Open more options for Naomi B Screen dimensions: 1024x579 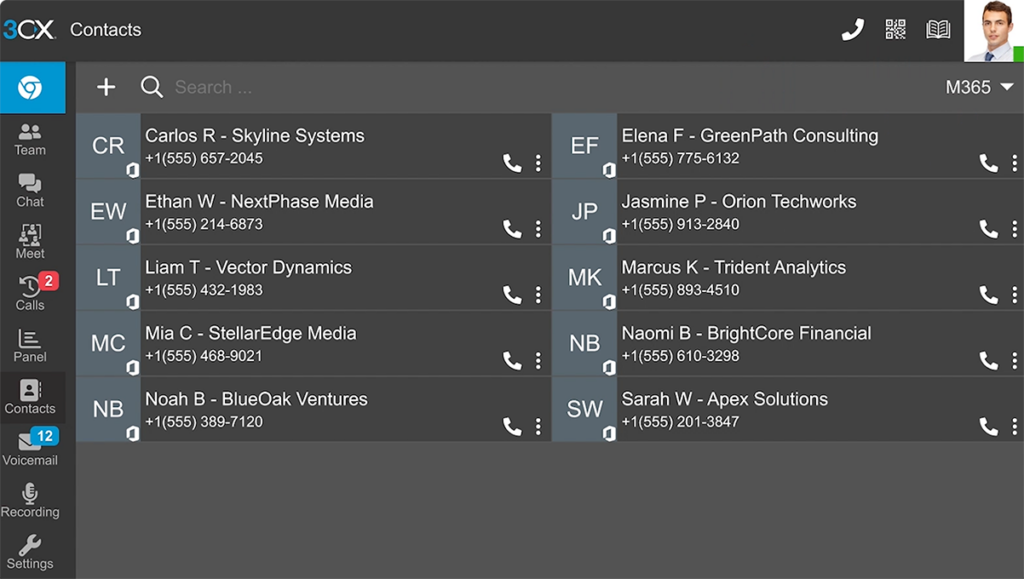point(1014,361)
